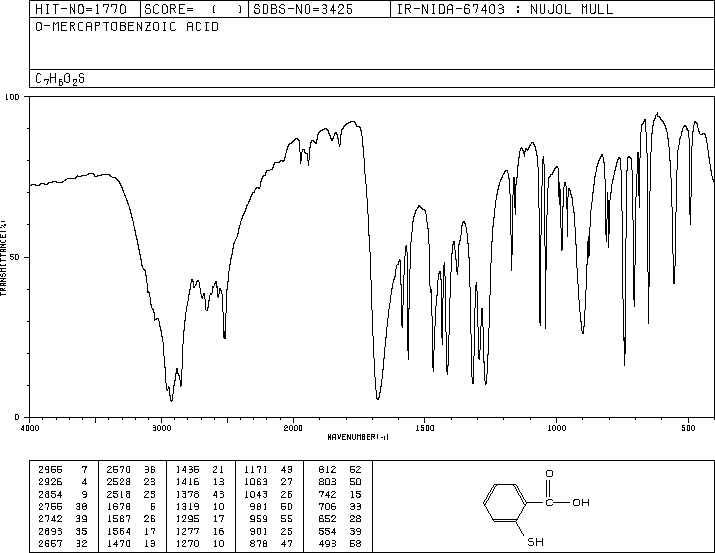Select the 2518 peak value

(x=119, y=494)
